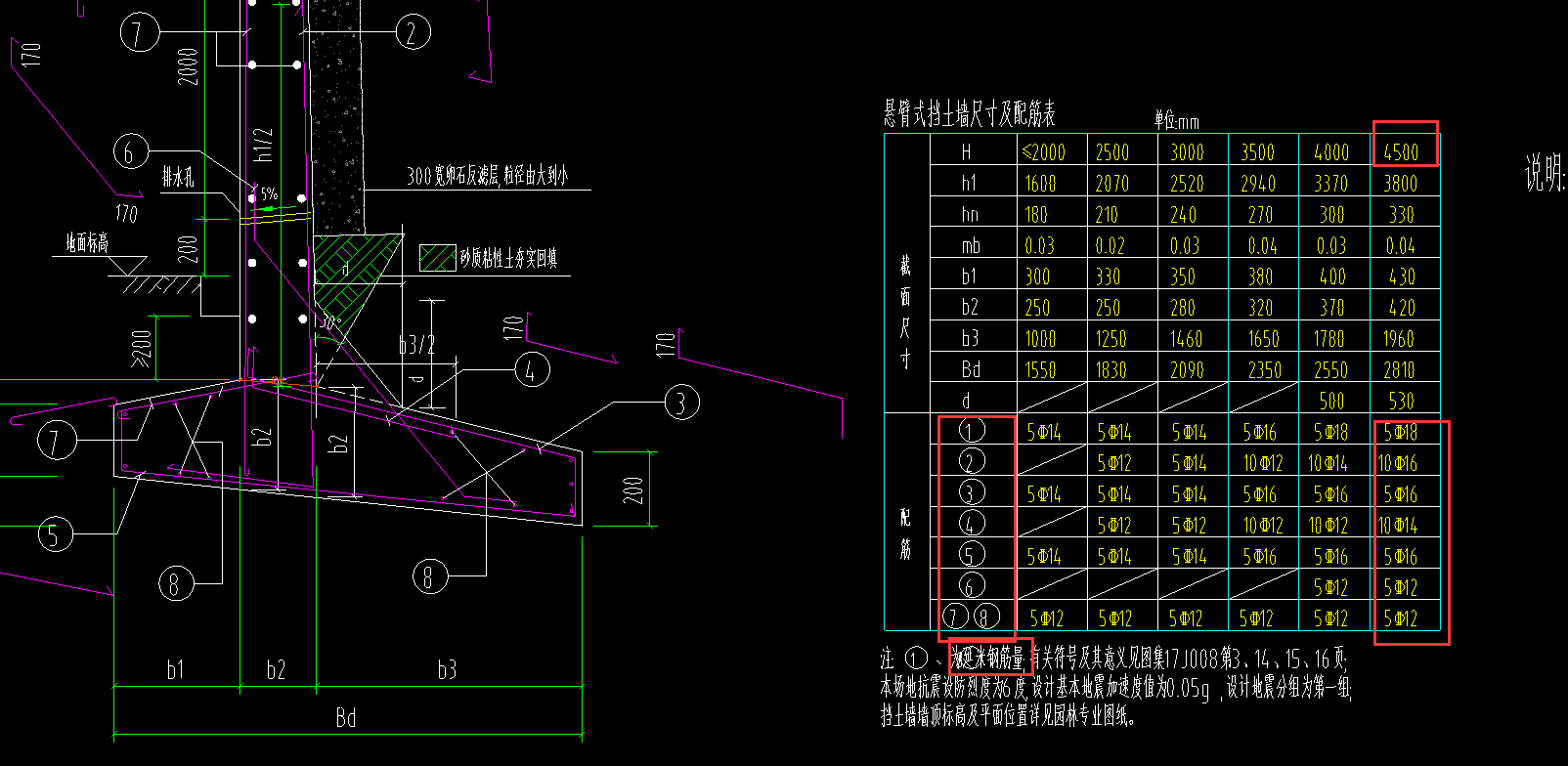Click the b3 value 1960 cell

[x=1399, y=339]
